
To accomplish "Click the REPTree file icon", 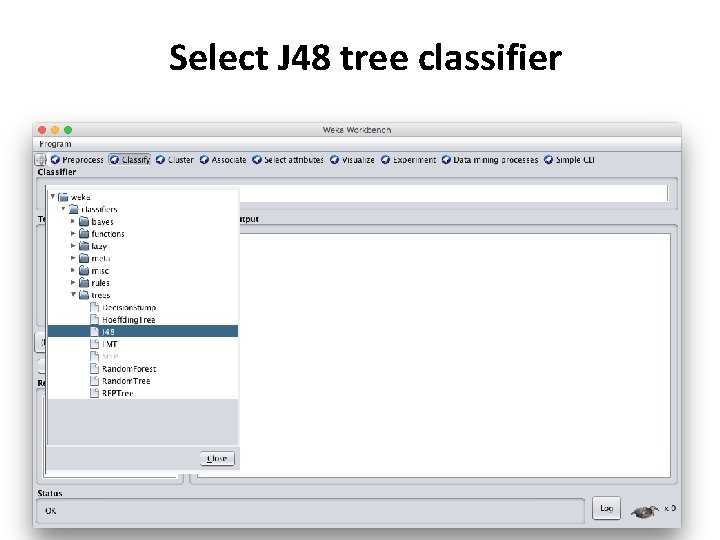I will point(95,393).
